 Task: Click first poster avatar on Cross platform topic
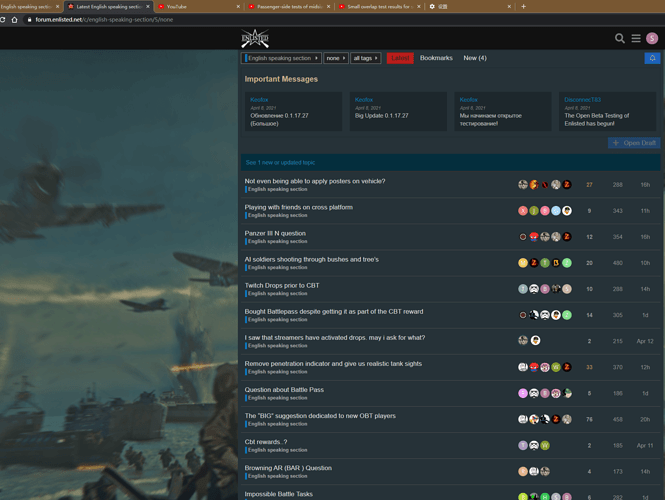523,211
